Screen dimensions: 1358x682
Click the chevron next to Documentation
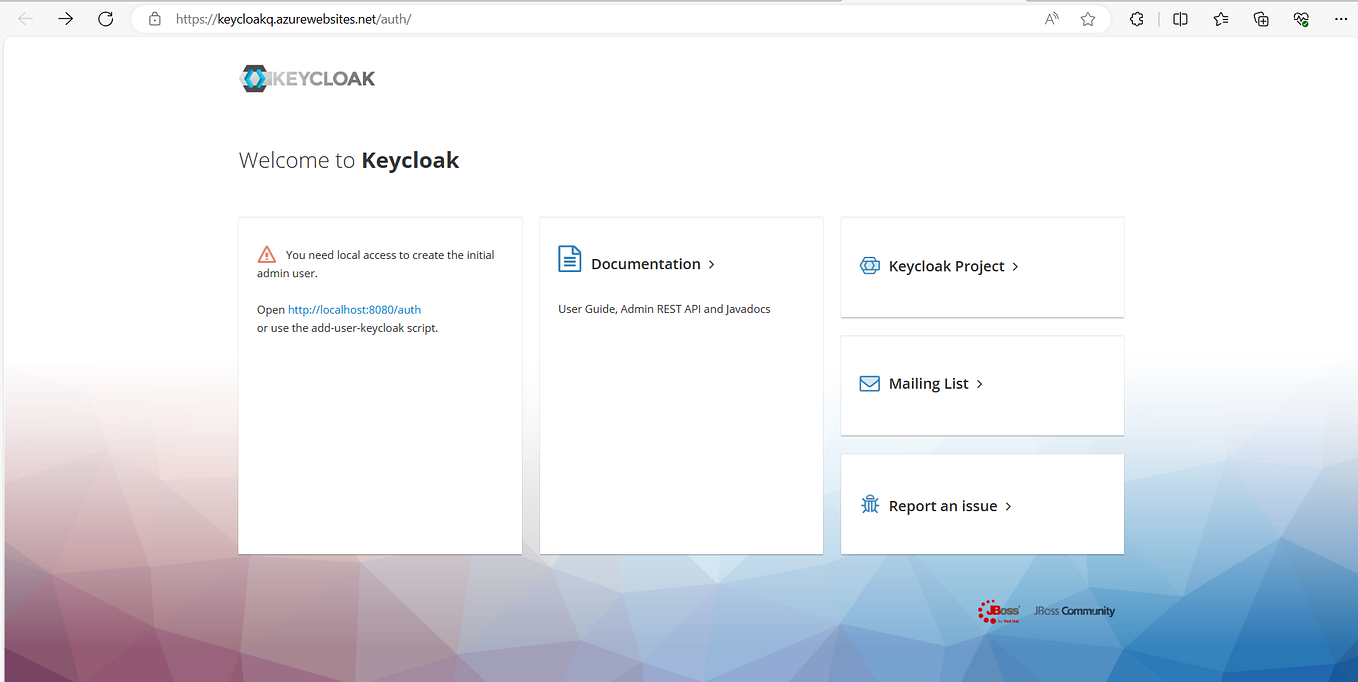pyautogui.click(x=711, y=265)
